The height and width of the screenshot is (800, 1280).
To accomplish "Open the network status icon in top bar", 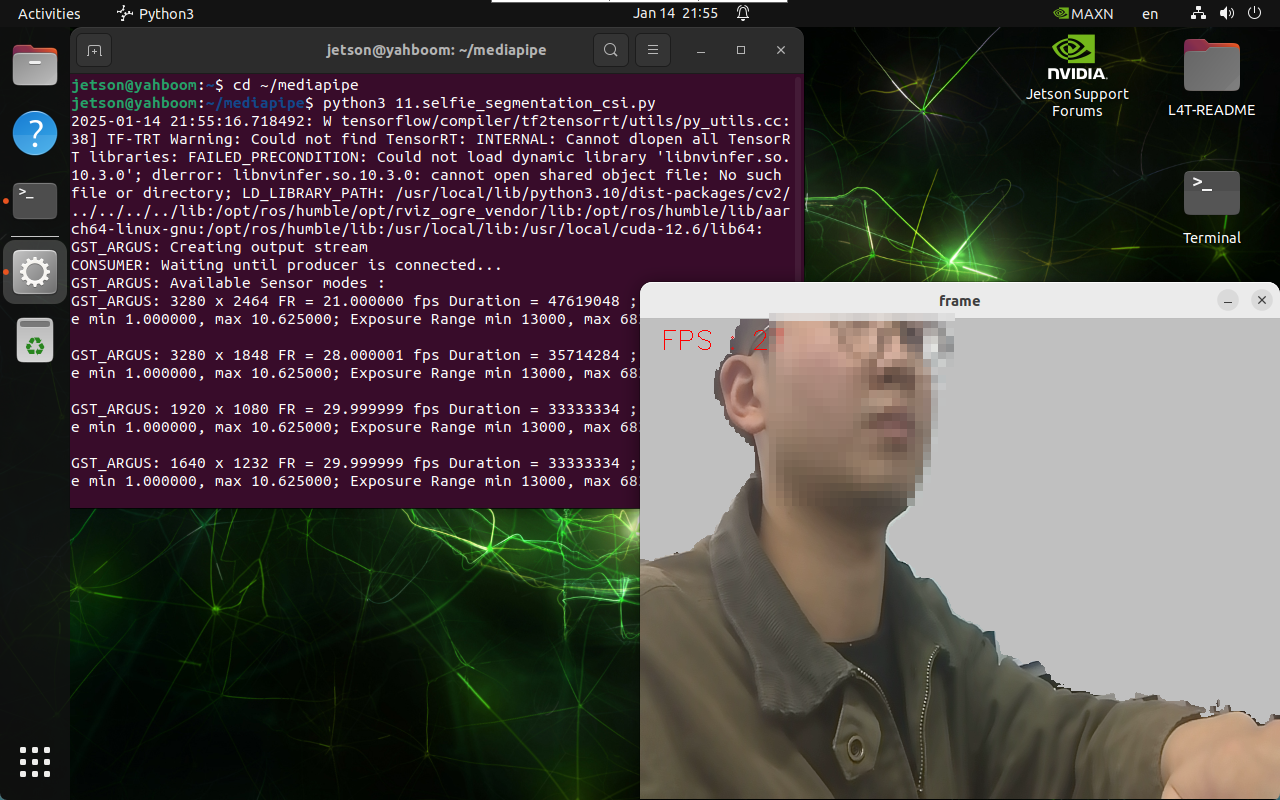I will (x=1199, y=14).
